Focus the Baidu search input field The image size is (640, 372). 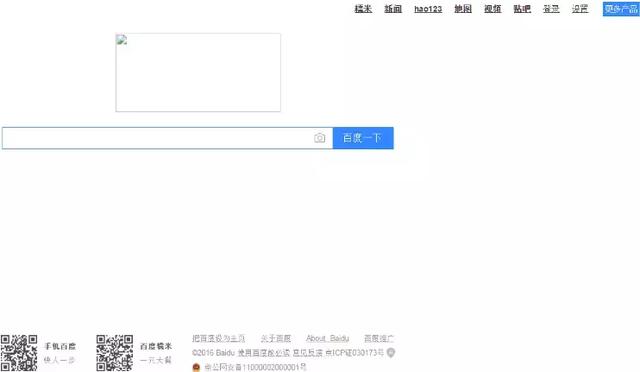167,138
